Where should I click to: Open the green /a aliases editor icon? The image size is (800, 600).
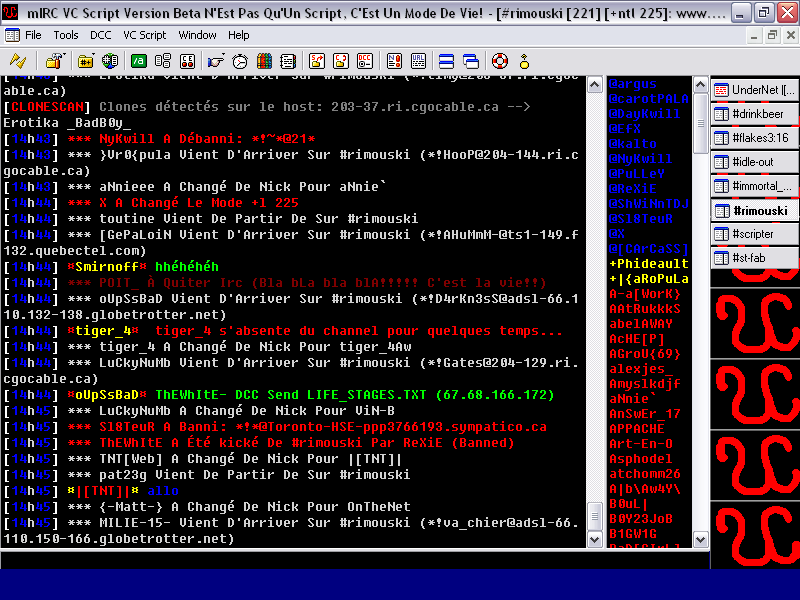click(138, 61)
